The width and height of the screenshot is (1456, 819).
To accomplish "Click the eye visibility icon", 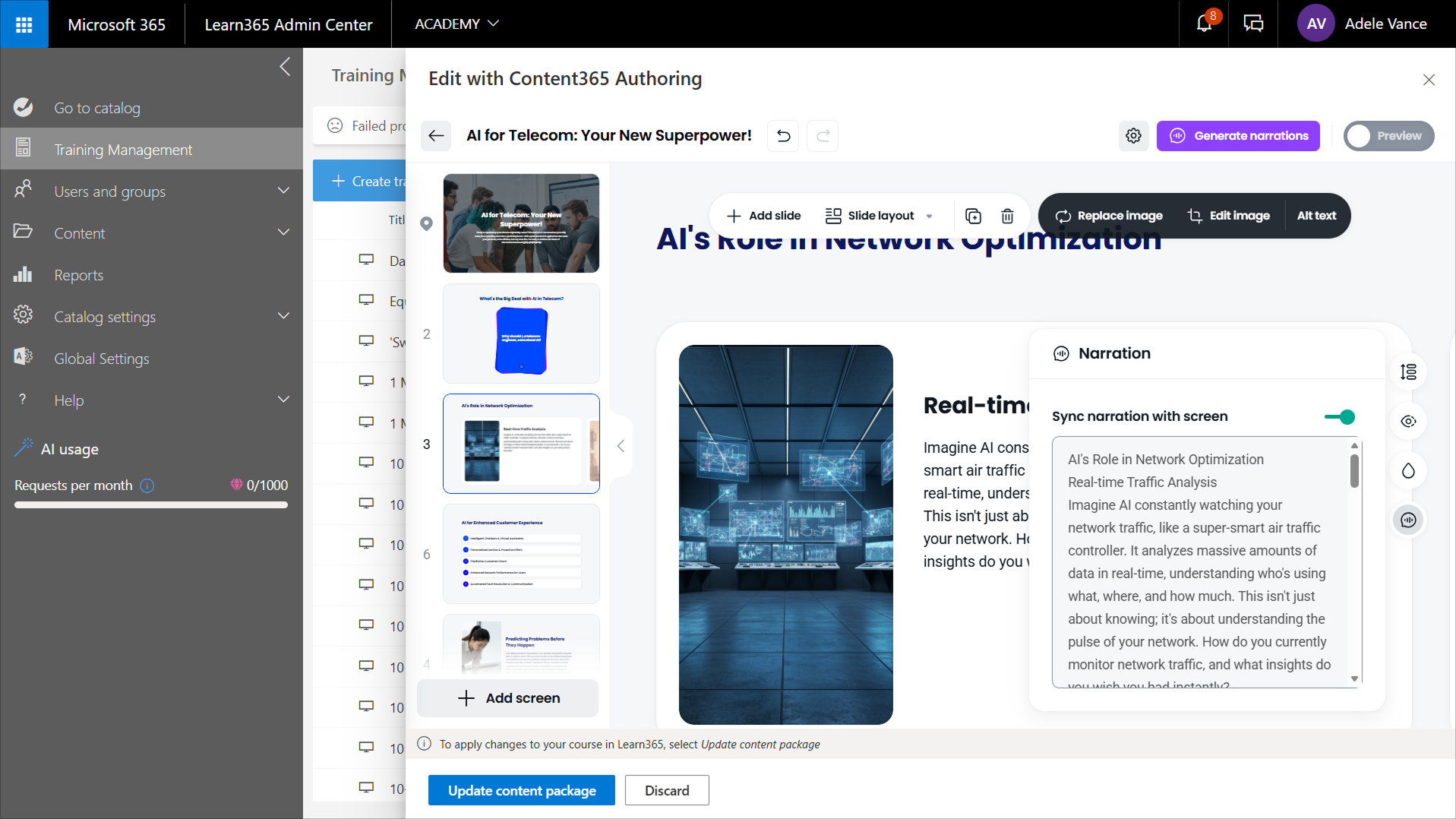I will pyautogui.click(x=1408, y=422).
